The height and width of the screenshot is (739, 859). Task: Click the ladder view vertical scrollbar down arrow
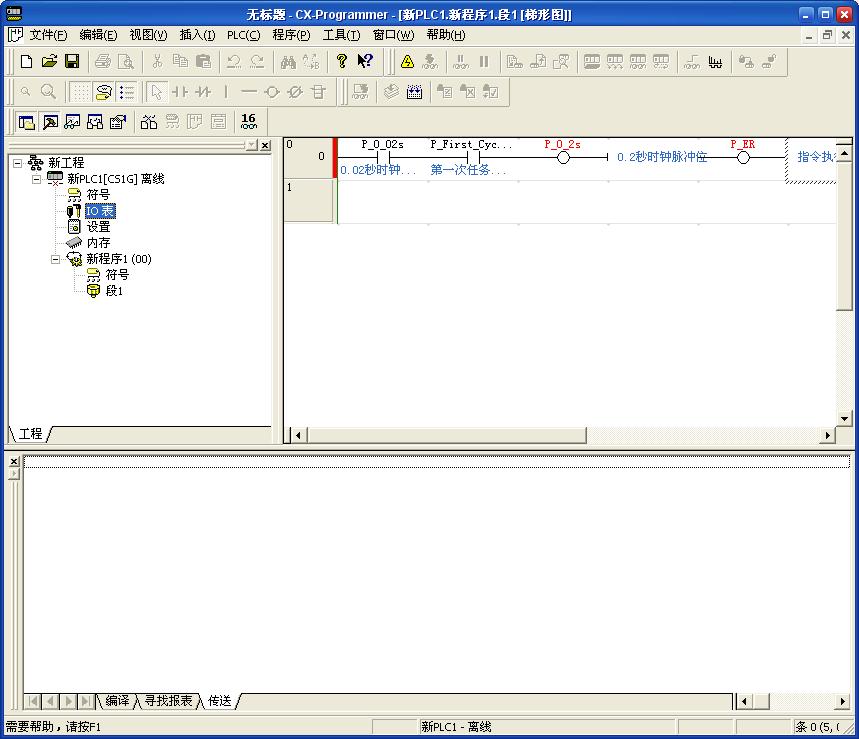[x=844, y=418]
